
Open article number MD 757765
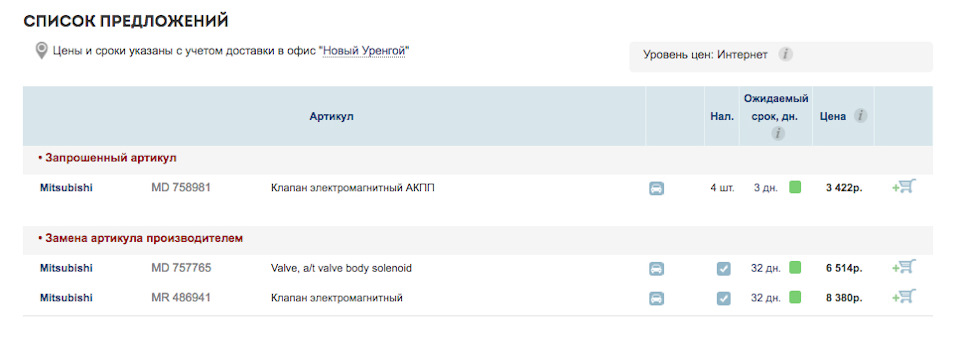pyautogui.click(x=181, y=268)
